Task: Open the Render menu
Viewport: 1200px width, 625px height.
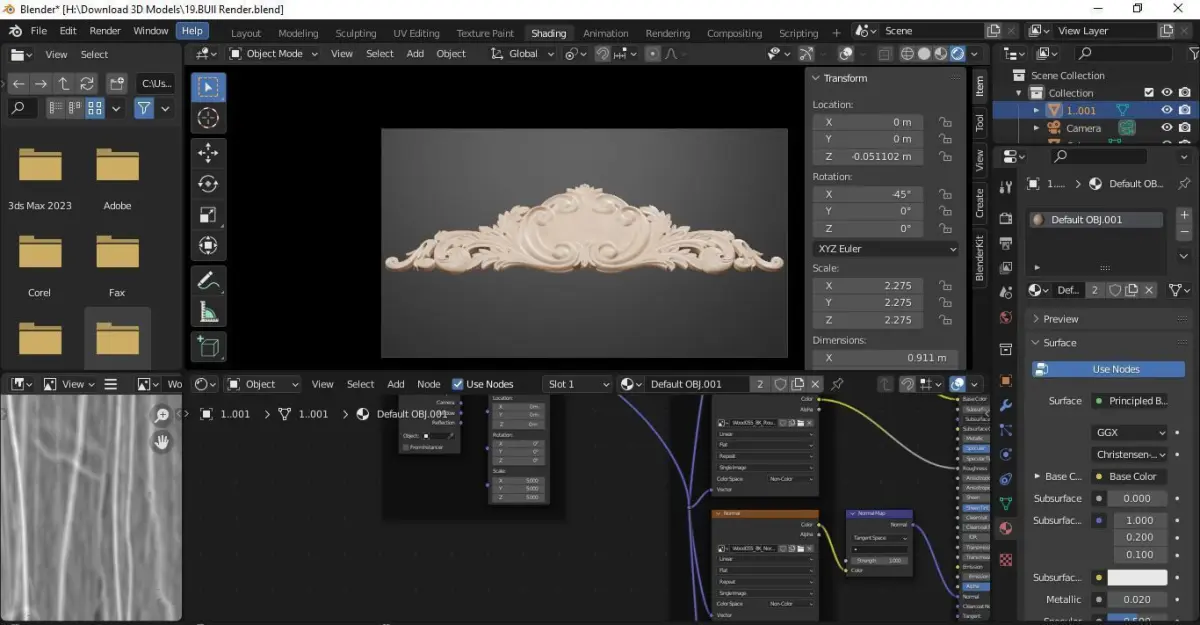Action: coord(105,31)
